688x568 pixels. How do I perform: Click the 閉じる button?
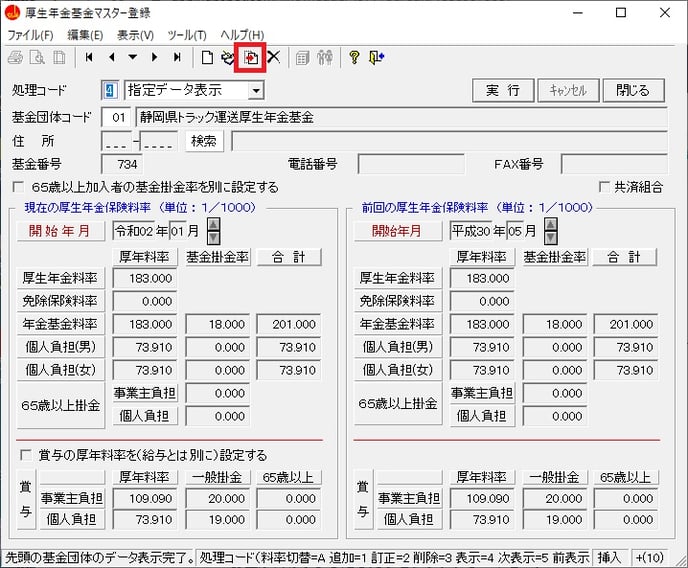(x=633, y=90)
